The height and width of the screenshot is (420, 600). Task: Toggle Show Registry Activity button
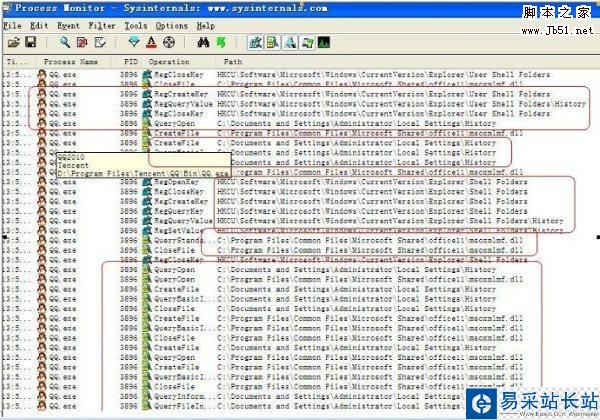click(255, 42)
